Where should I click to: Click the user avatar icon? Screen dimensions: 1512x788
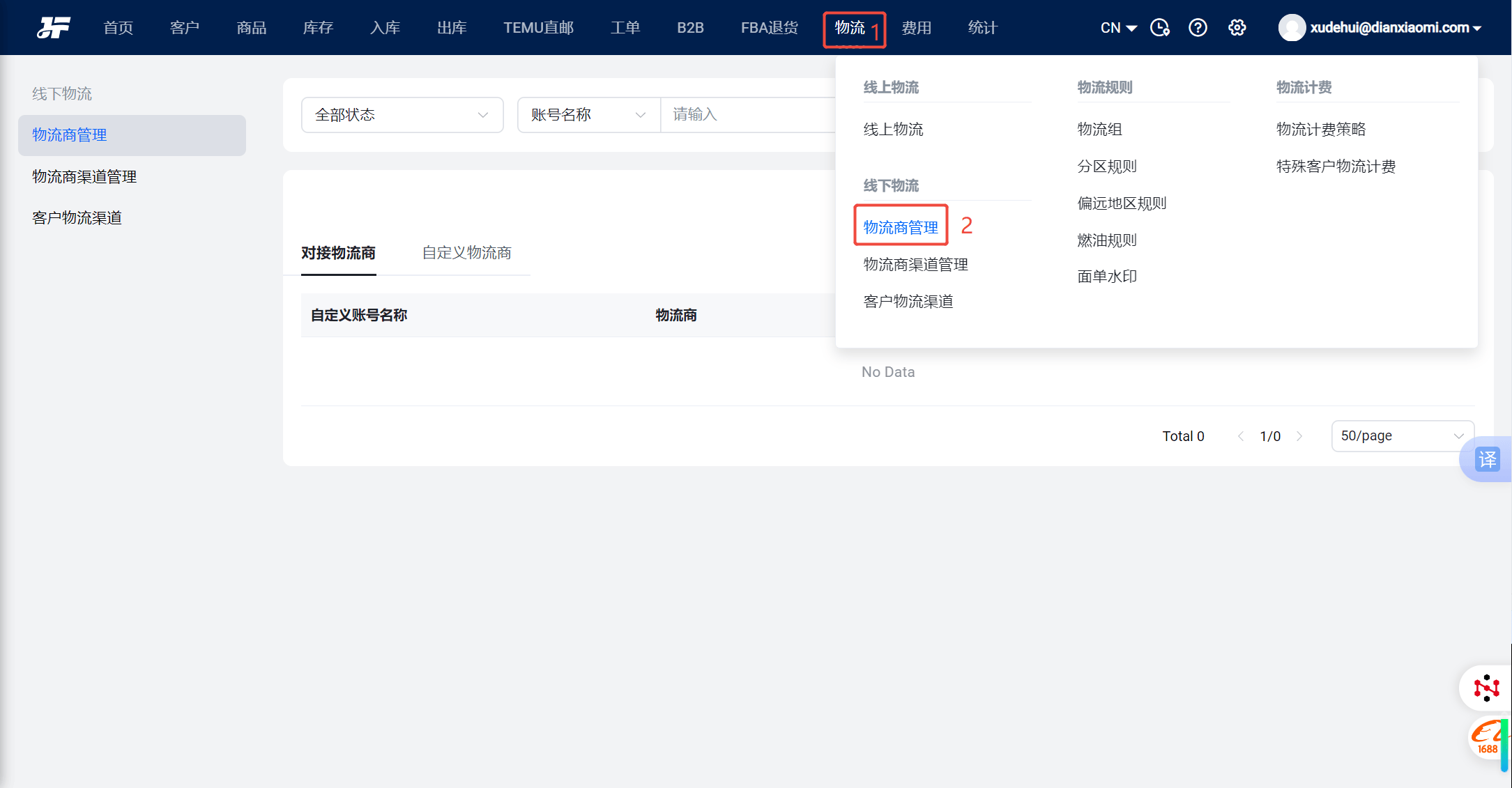(1291, 27)
